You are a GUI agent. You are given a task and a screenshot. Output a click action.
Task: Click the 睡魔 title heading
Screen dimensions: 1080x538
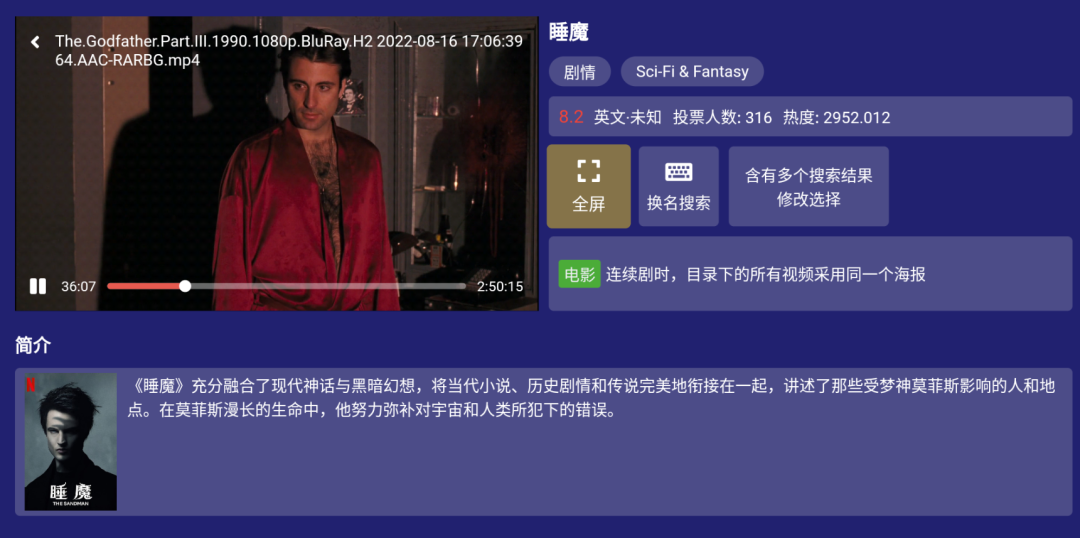click(x=569, y=32)
